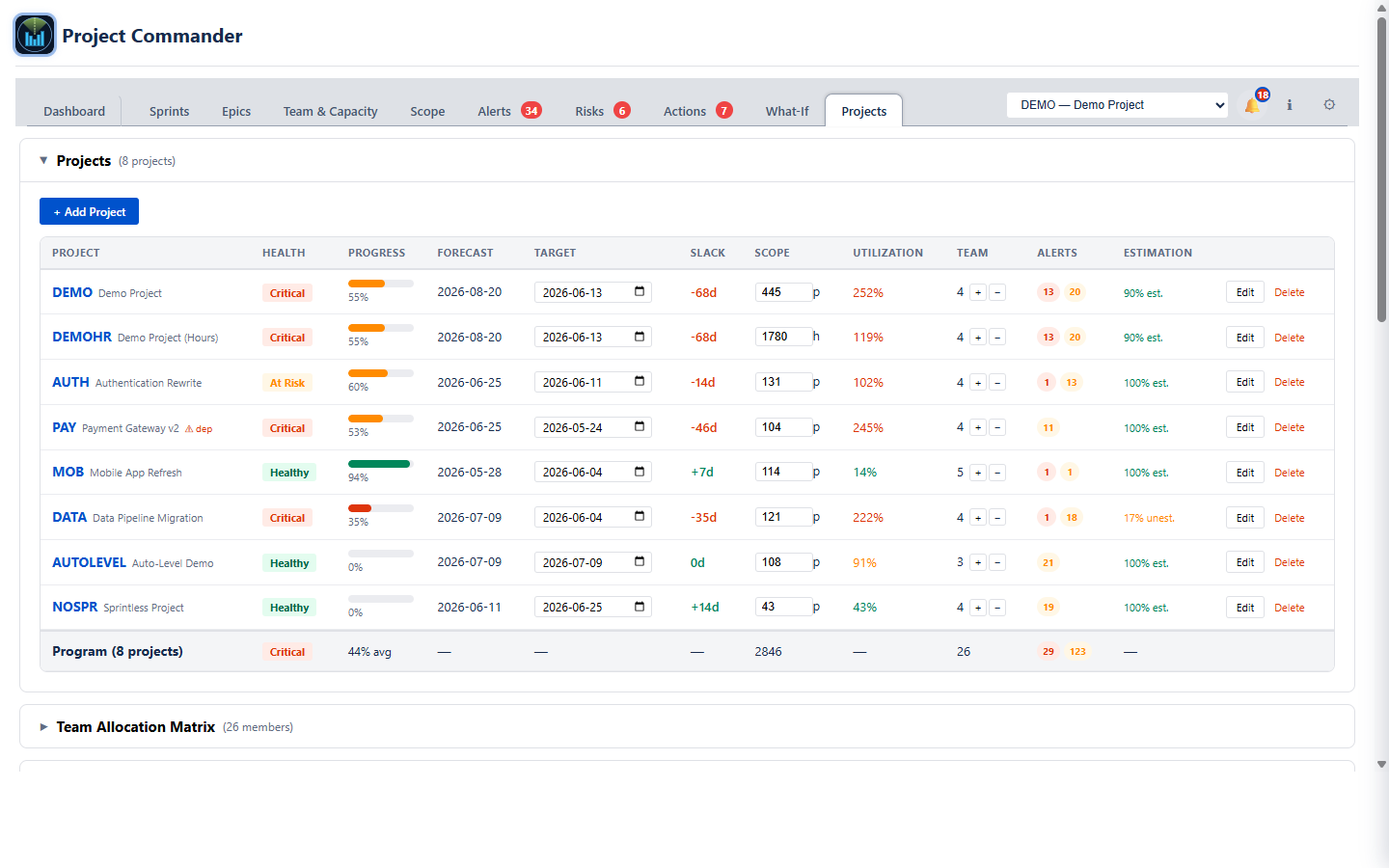Open the settings gear icon
Screen dimensions: 1389x868
point(1329,105)
